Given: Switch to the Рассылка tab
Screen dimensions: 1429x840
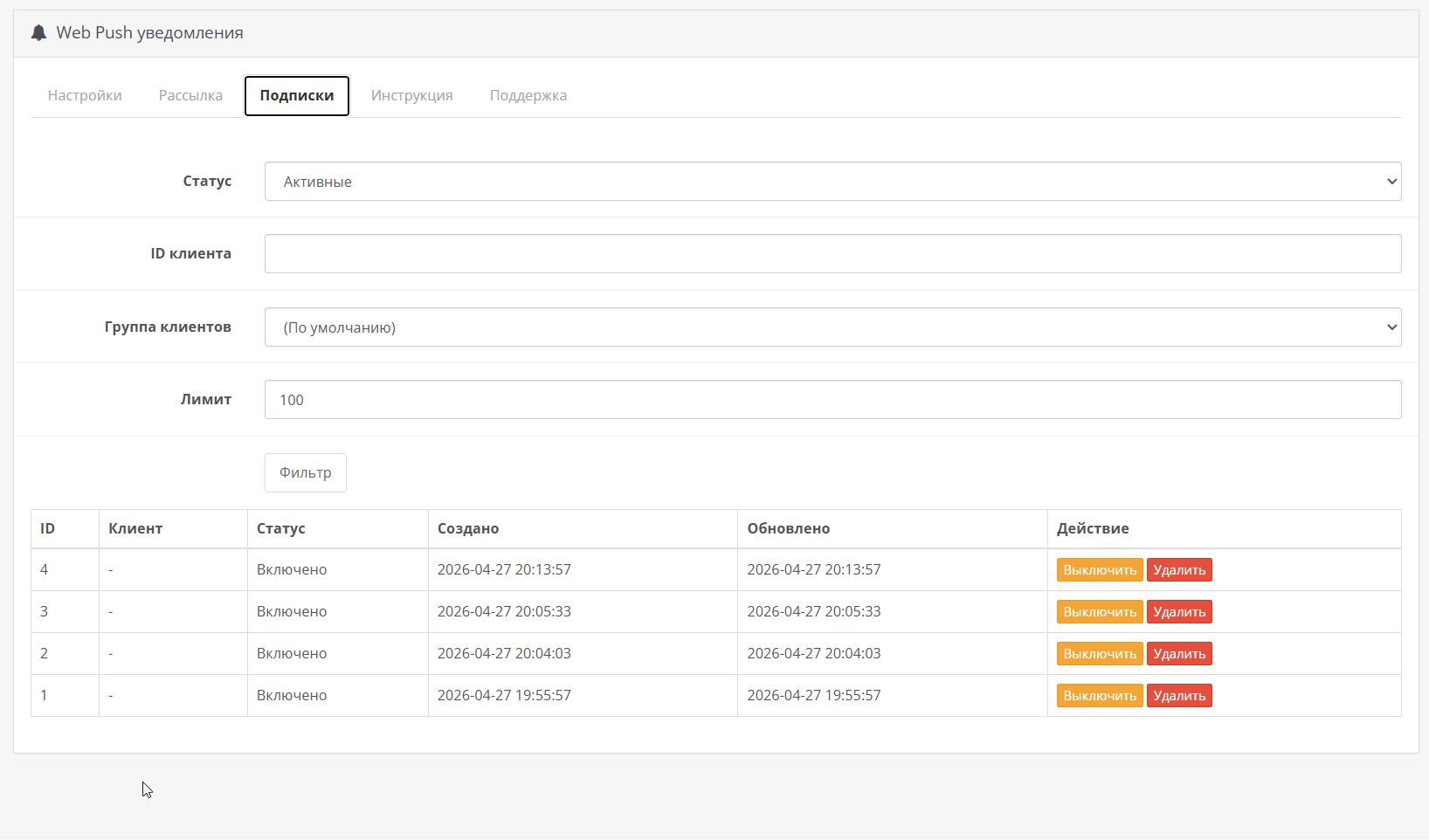Looking at the screenshot, I should coord(190,95).
